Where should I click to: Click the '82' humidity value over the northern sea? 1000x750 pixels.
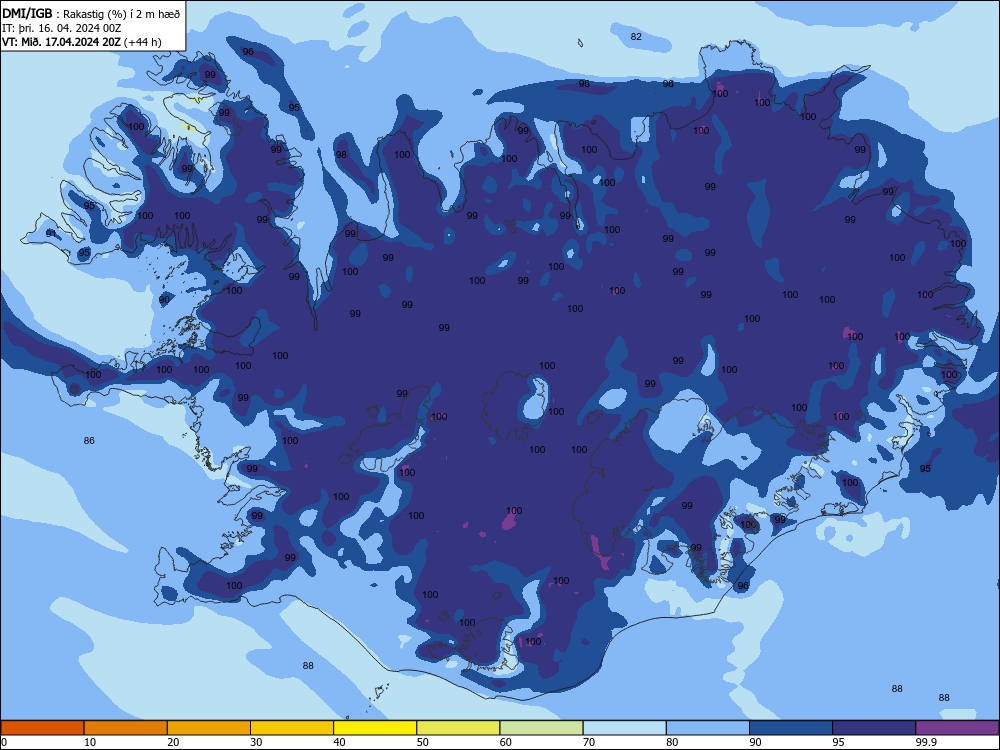click(x=636, y=36)
